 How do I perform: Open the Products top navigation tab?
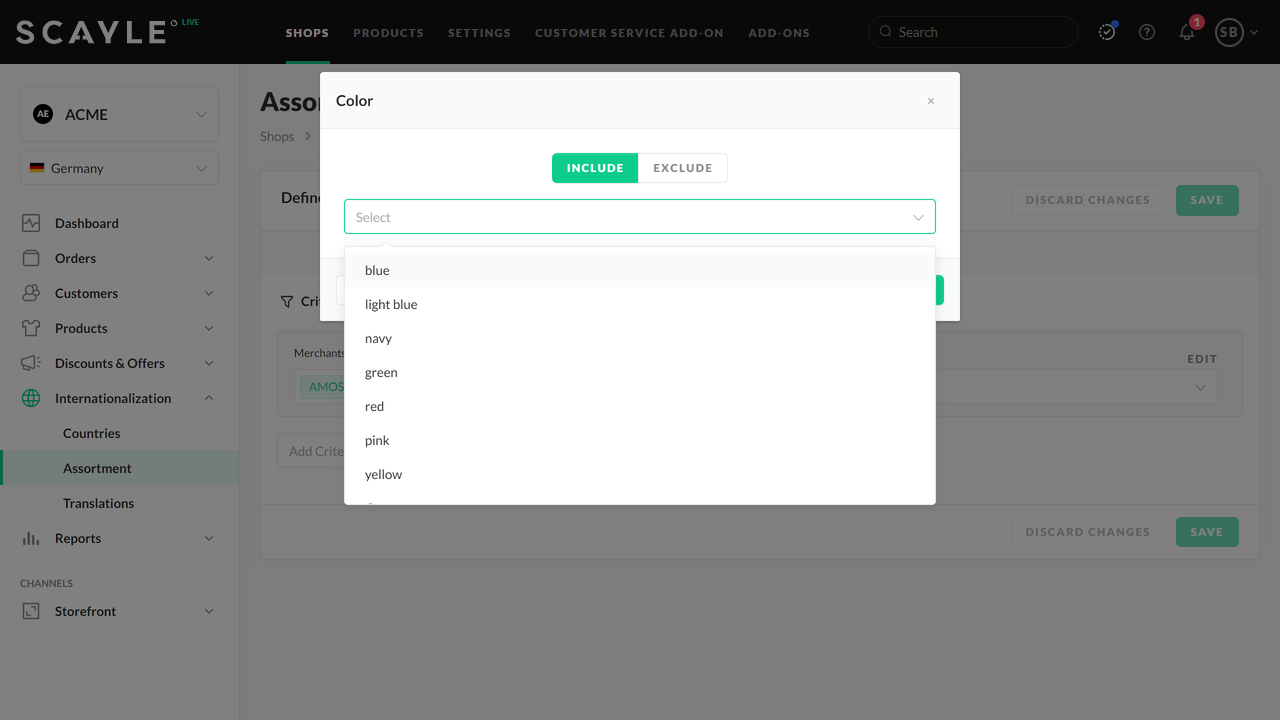point(388,32)
